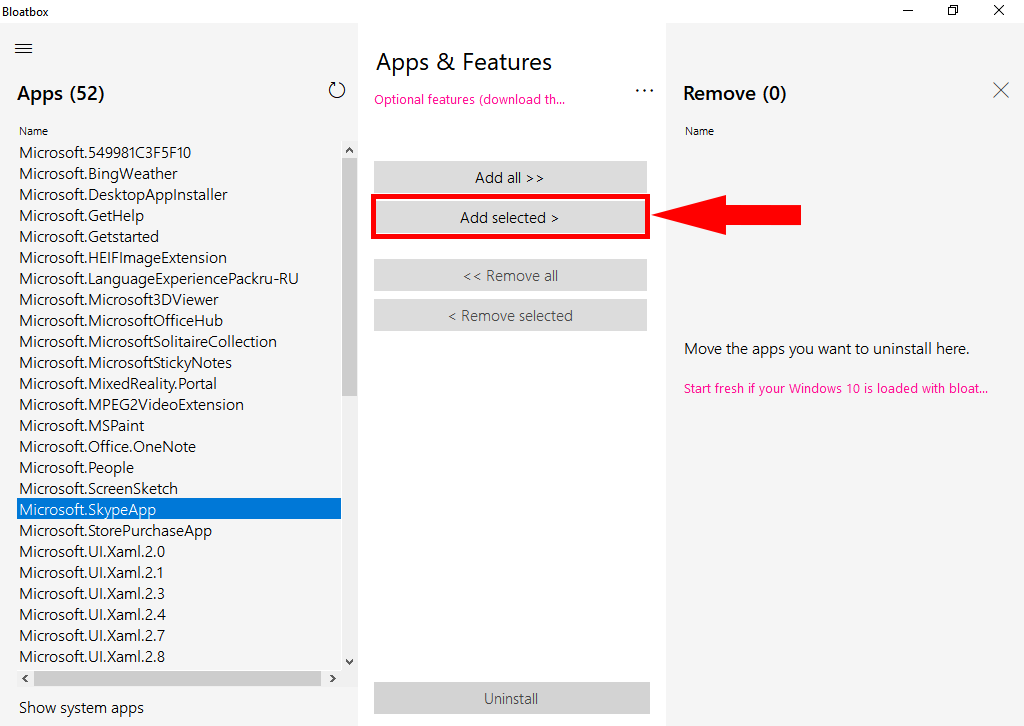
Task: Open the hamburger menu
Action: (x=24, y=48)
